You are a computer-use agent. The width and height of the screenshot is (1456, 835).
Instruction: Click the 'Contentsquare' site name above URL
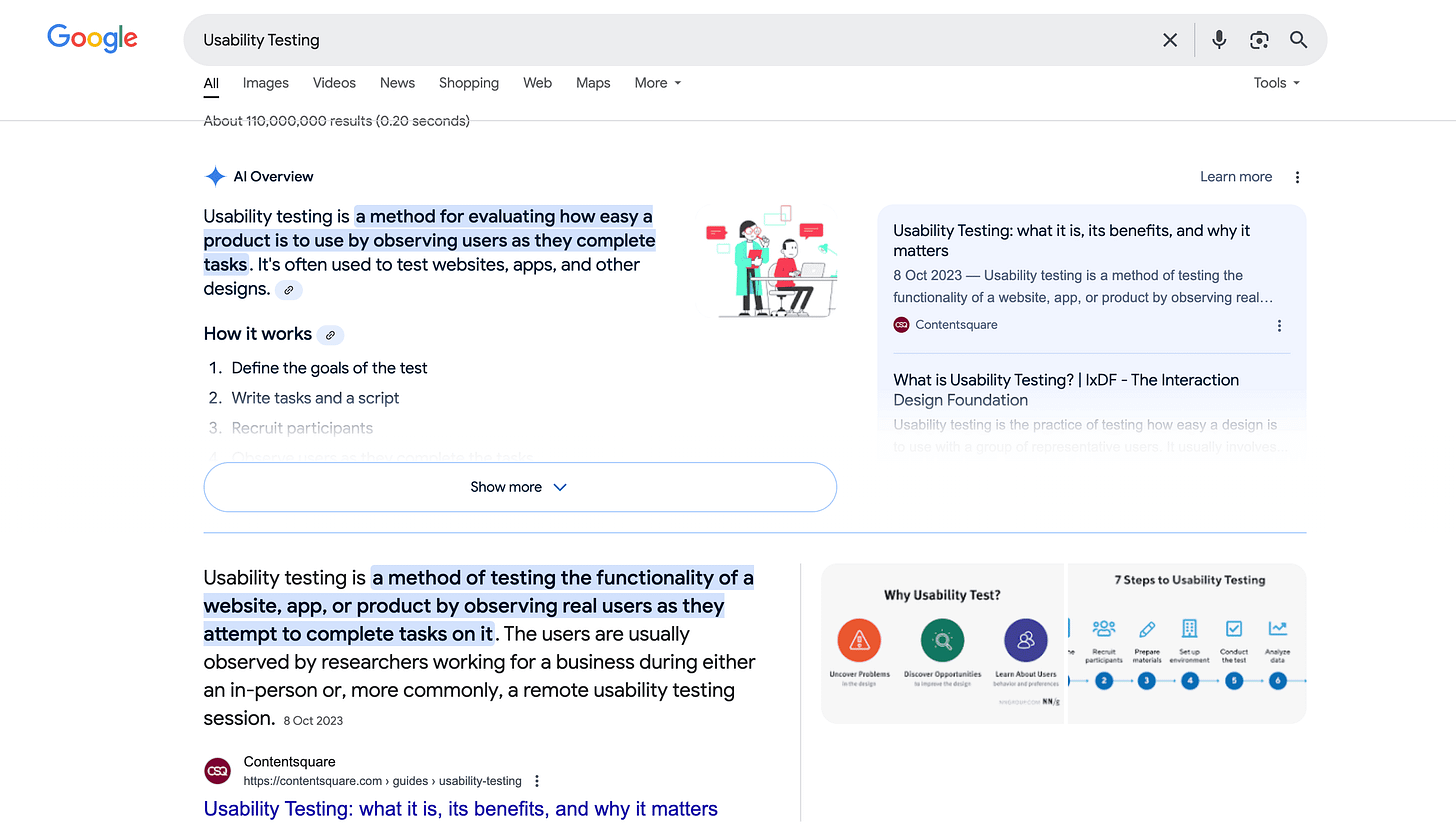coord(290,762)
